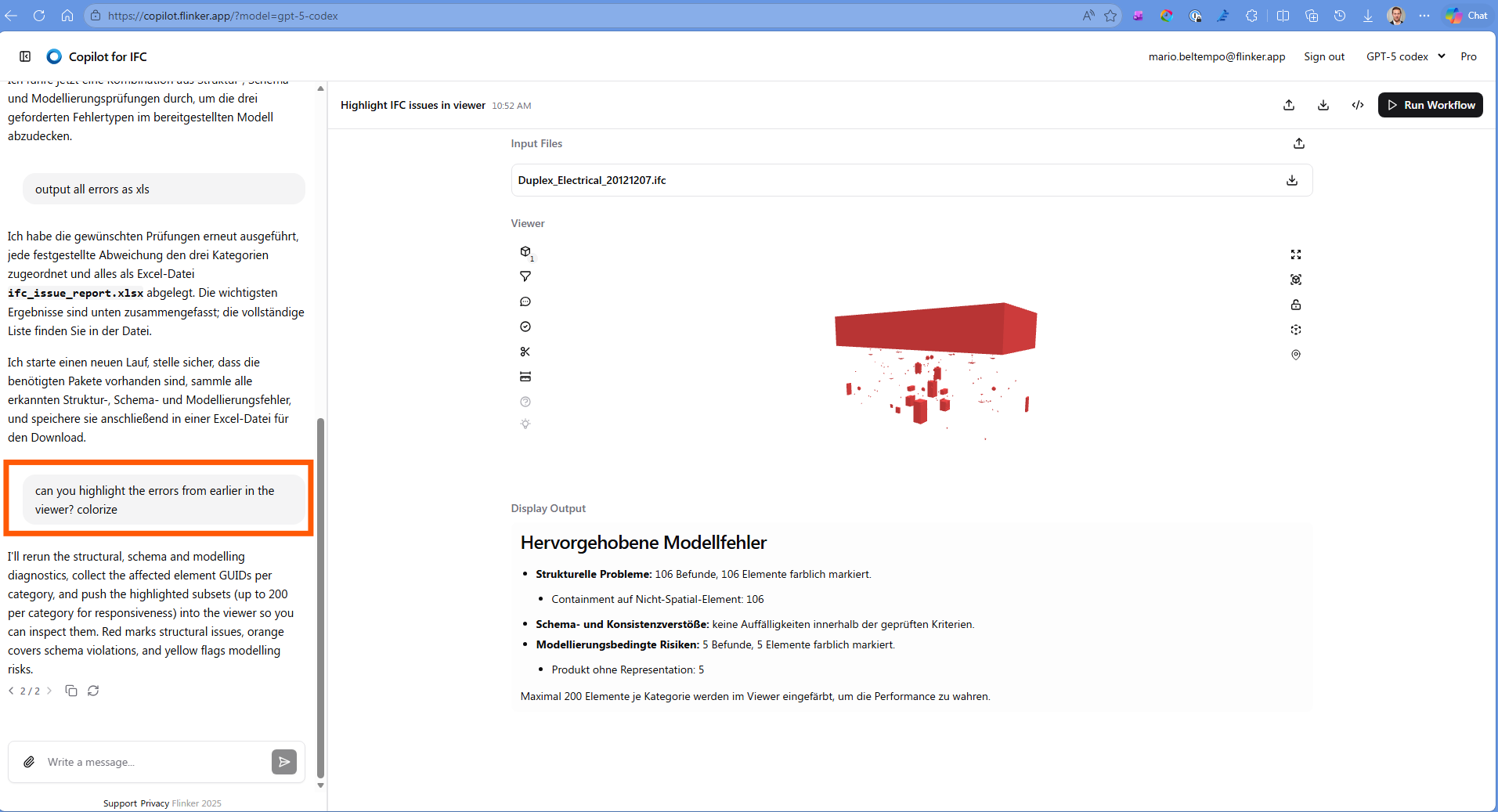Copy the assistant response
1498x812 pixels.
point(71,691)
